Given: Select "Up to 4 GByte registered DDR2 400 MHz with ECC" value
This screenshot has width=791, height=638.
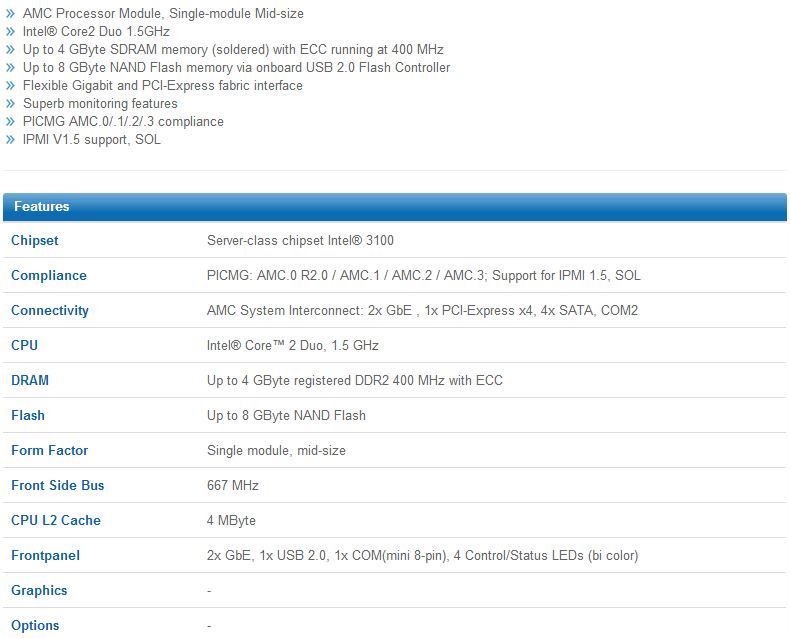Looking at the screenshot, I should point(355,380).
